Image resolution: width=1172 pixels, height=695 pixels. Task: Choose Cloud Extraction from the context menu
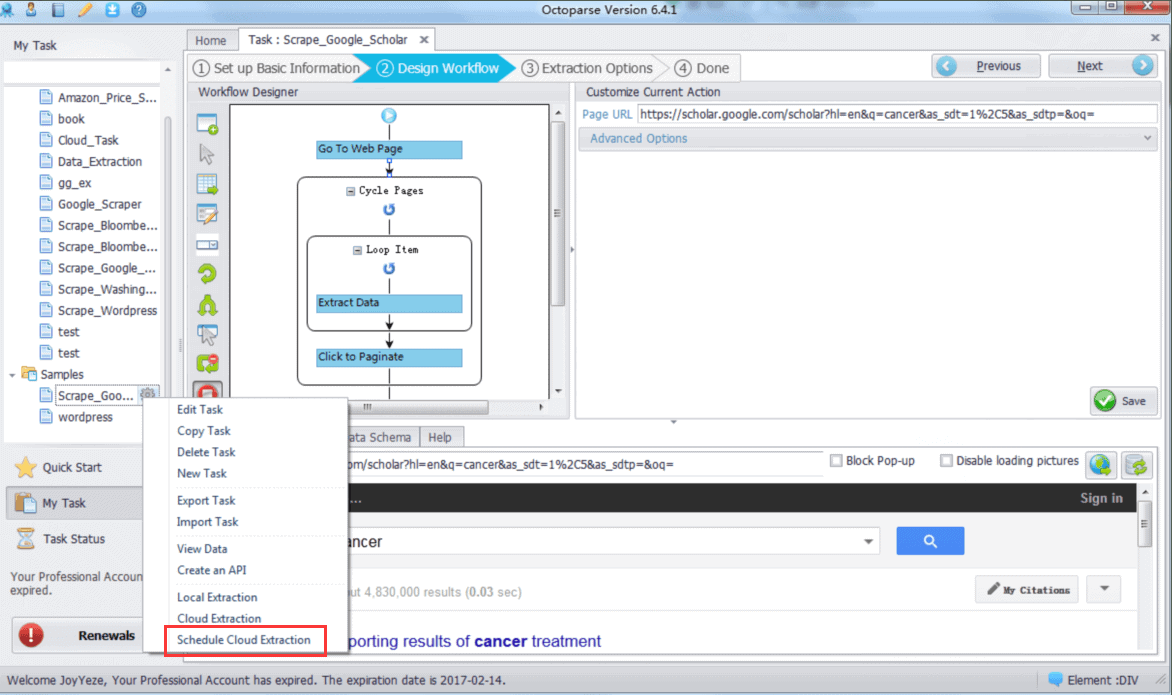coord(219,619)
